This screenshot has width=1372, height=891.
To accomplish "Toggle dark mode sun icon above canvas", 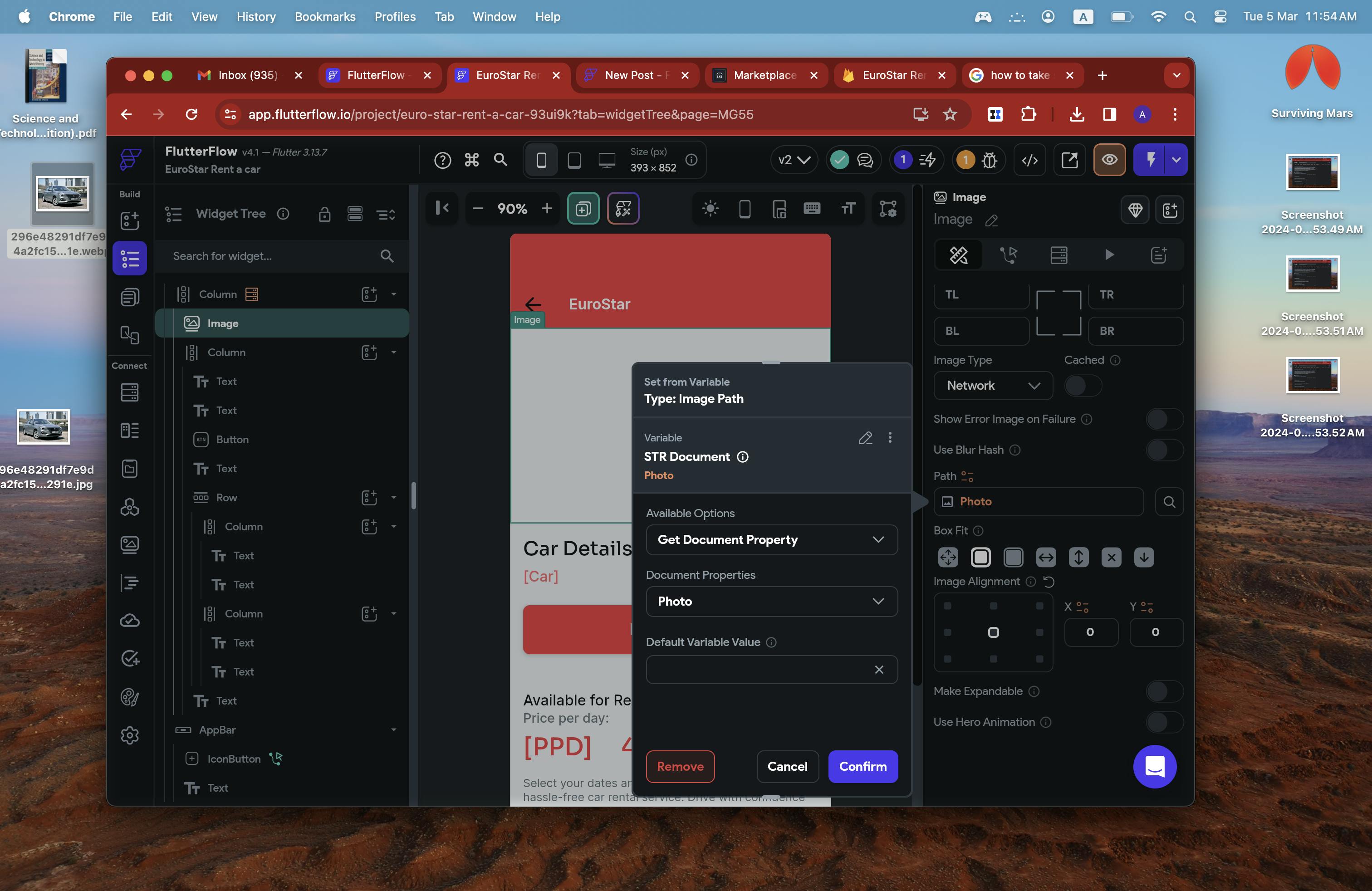I will coord(710,208).
